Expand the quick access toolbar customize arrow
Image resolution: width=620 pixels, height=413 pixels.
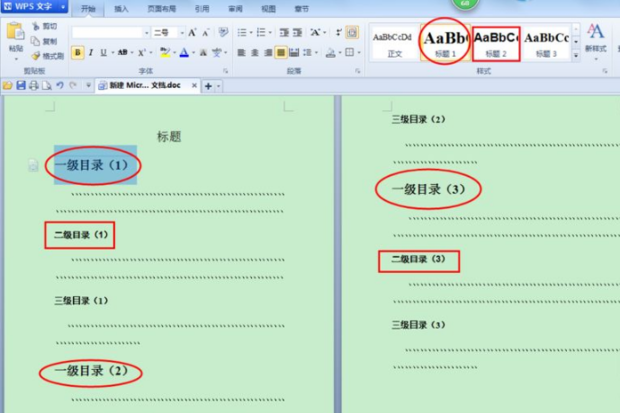tap(88, 85)
